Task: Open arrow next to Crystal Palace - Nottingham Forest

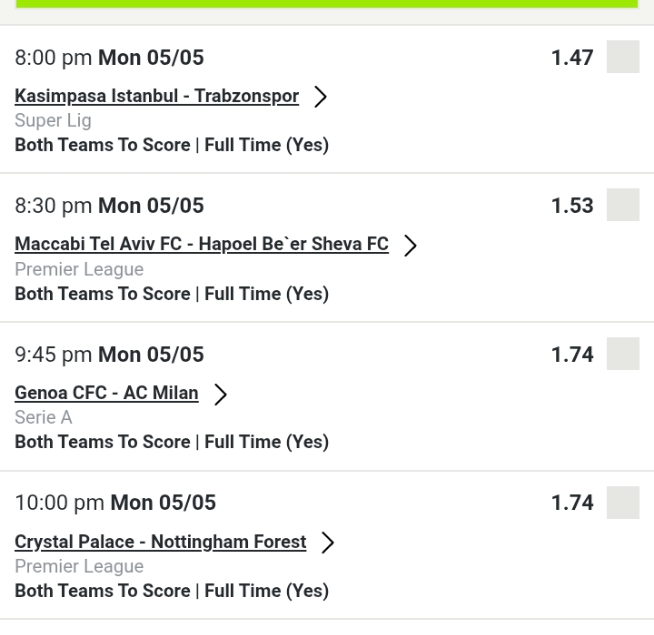Action: coord(326,543)
